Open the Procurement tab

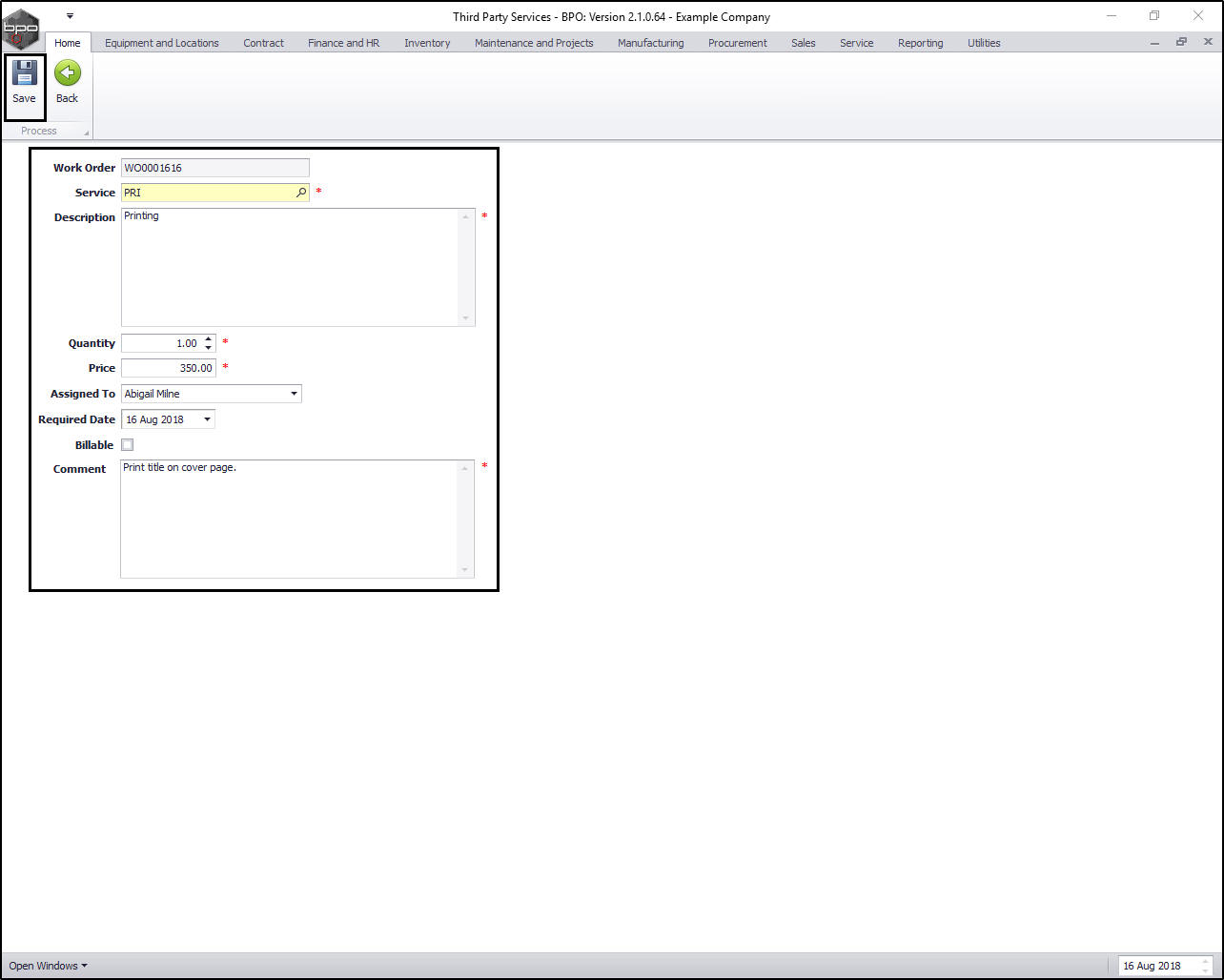738,43
